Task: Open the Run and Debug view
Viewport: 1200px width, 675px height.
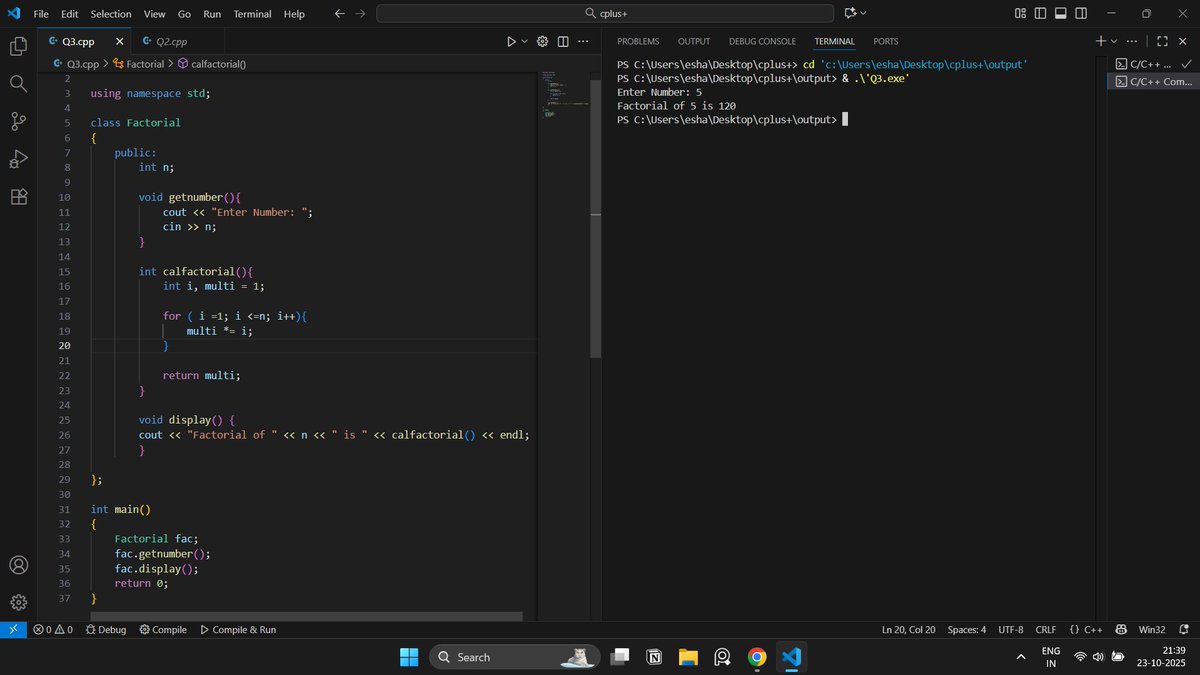Action: (x=18, y=158)
